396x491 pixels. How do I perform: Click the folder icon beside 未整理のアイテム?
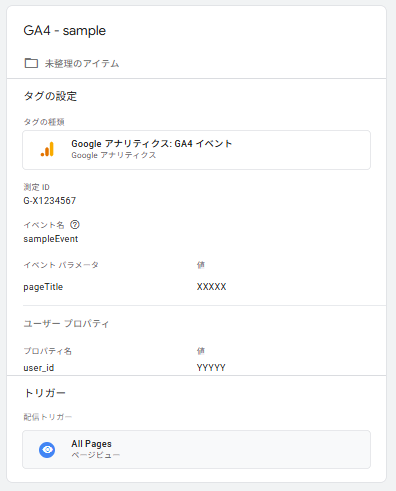click(x=31, y=63)
